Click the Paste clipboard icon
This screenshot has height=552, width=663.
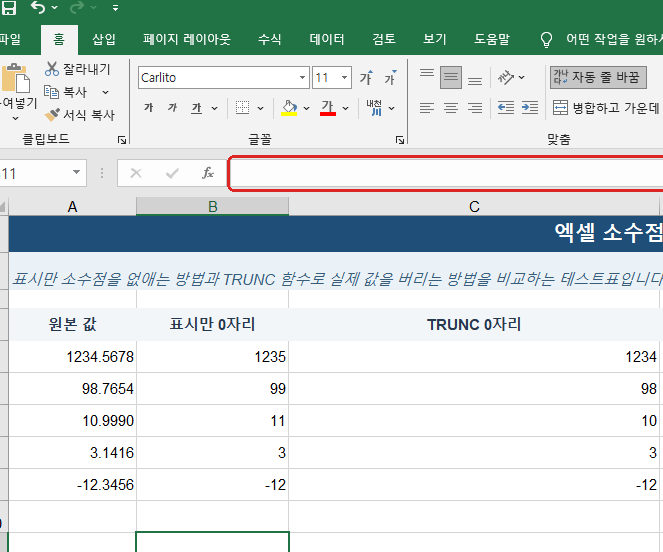click(16, 78)
